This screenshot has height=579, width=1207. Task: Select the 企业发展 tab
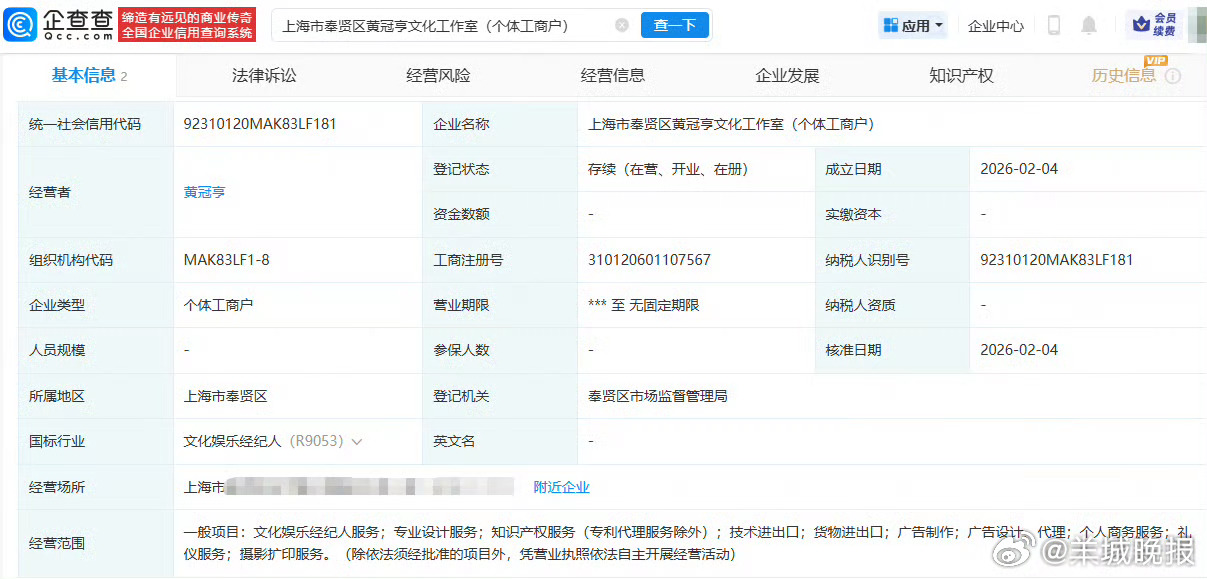786,74
